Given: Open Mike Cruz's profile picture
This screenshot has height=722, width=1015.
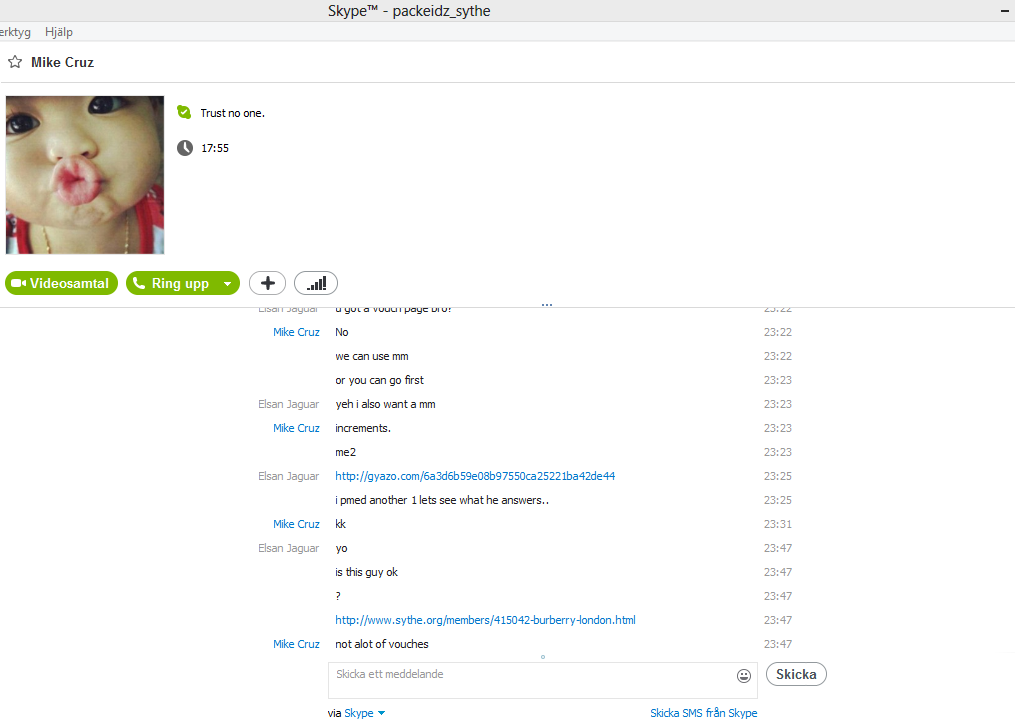Looking at the screenshot, I should (x=85, y=175).
